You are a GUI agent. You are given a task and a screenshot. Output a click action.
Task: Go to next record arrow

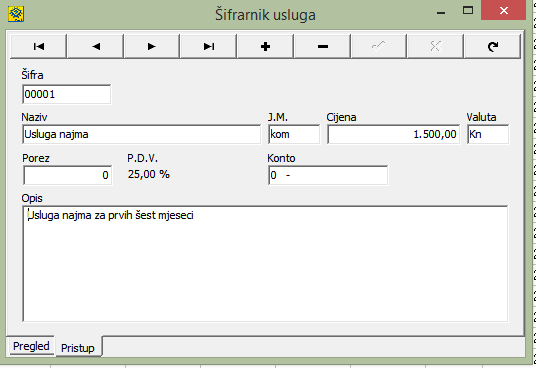click(152, 46)
